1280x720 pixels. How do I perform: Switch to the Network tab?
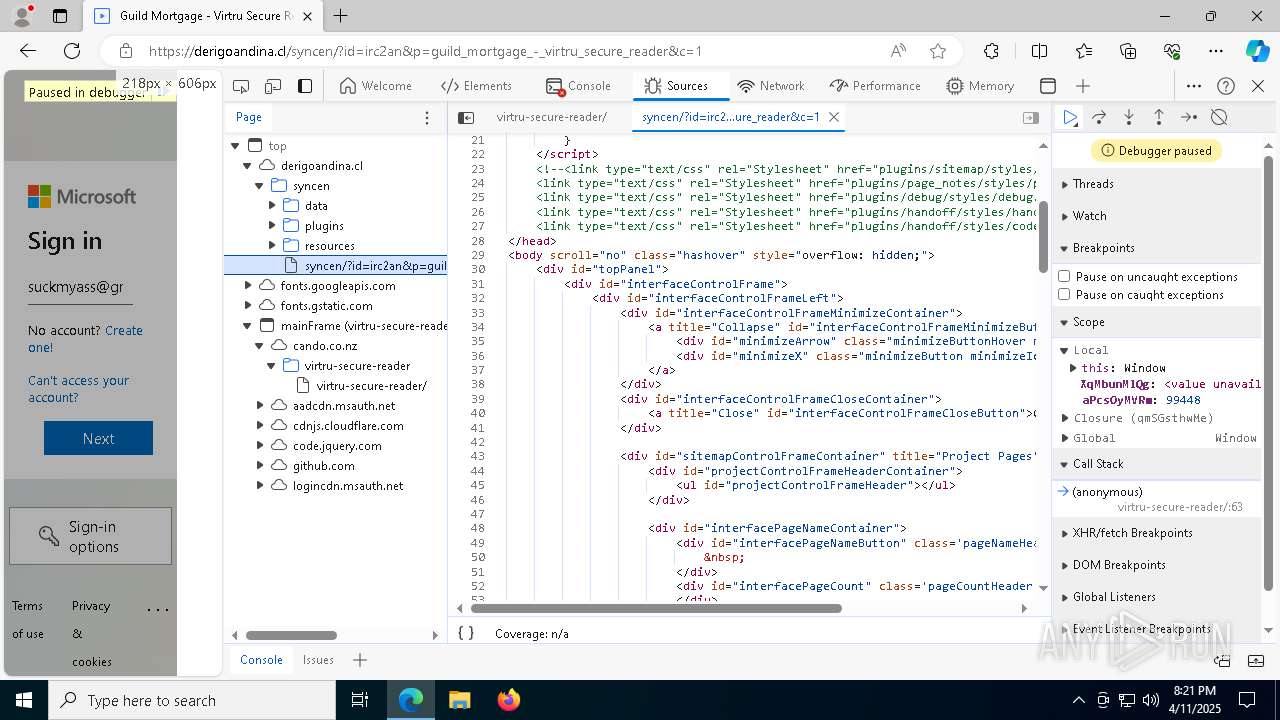770,86
